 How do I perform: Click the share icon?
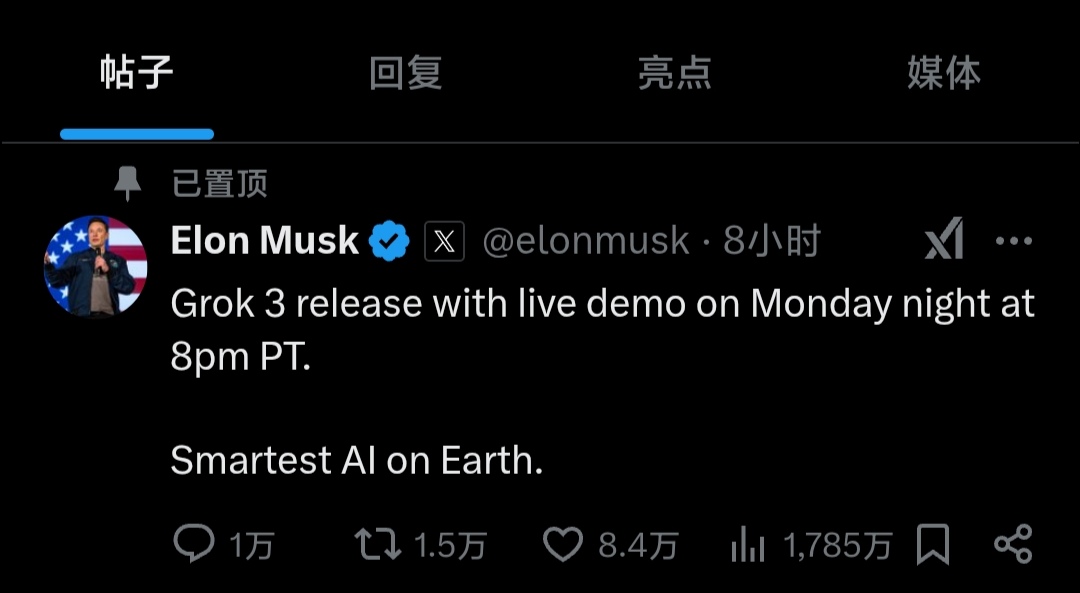pos(1013,544)
